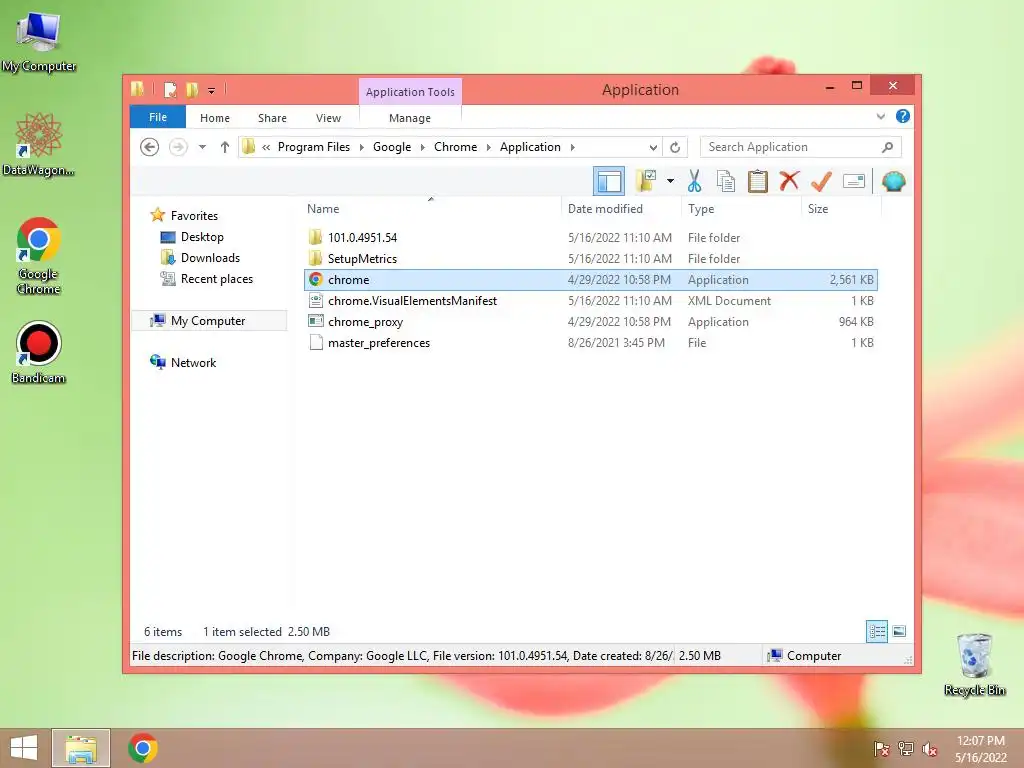The height and width of the screenshot is (768, 1024).
Task: Open the recent locations dropdown
Action: [202, 147]
